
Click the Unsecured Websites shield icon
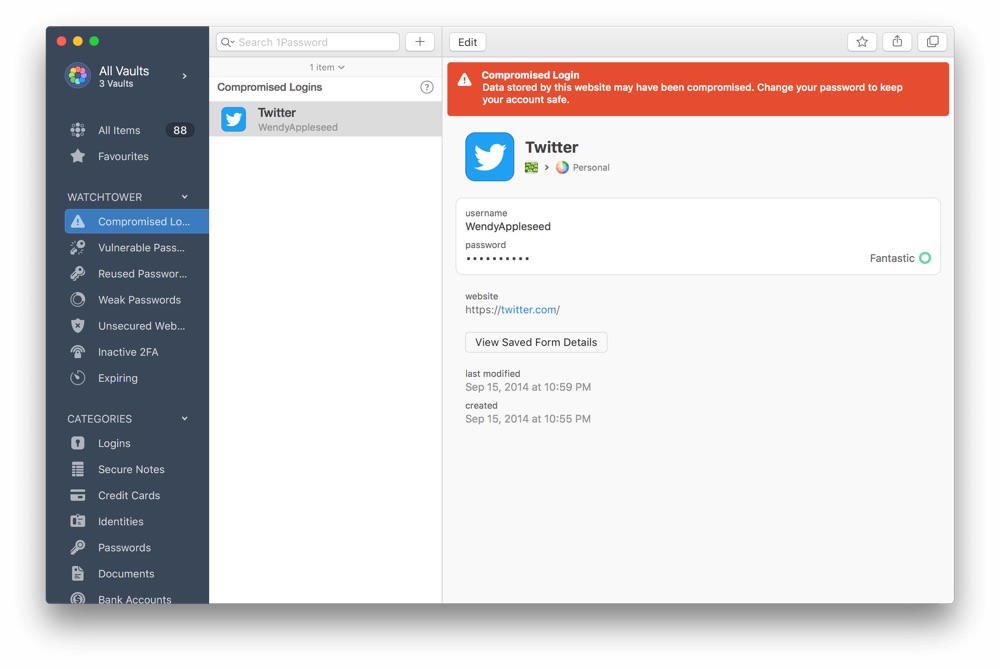coord(78,326)
